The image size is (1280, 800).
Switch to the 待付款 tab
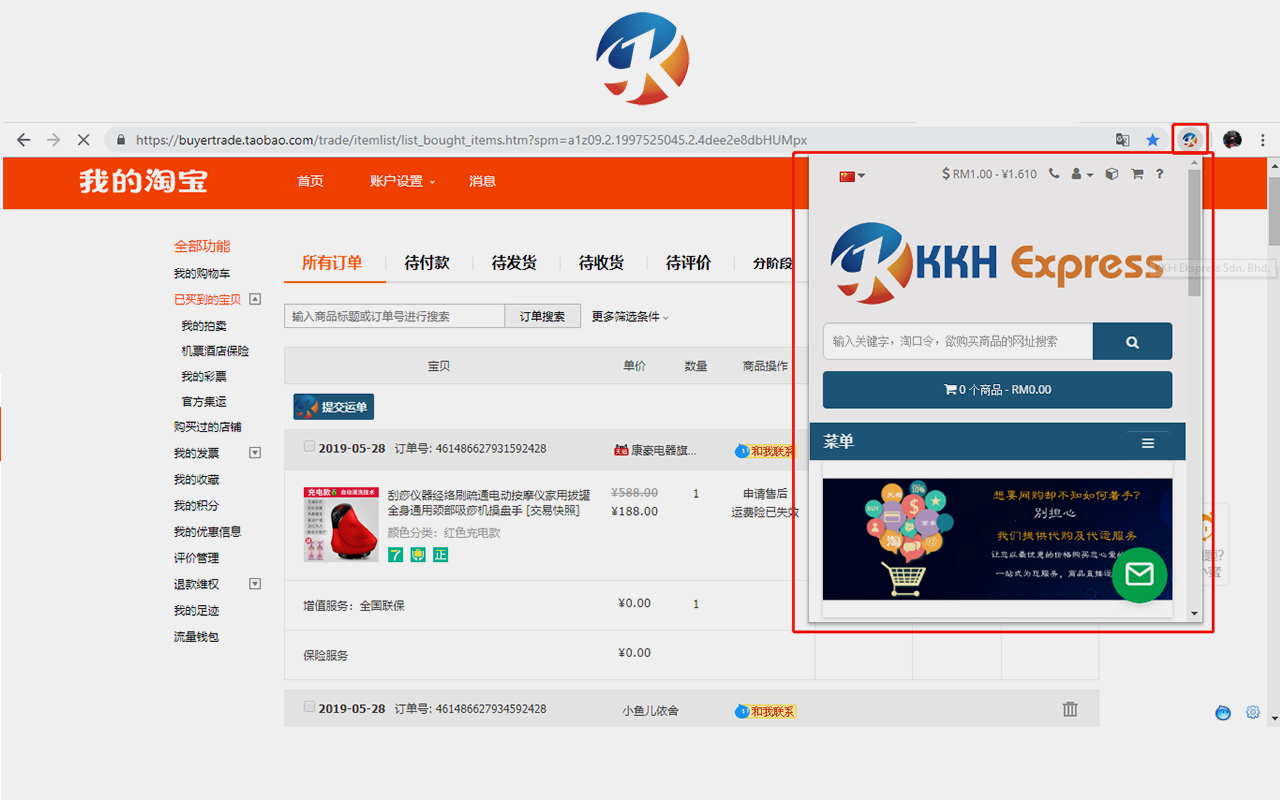[427, 263]
